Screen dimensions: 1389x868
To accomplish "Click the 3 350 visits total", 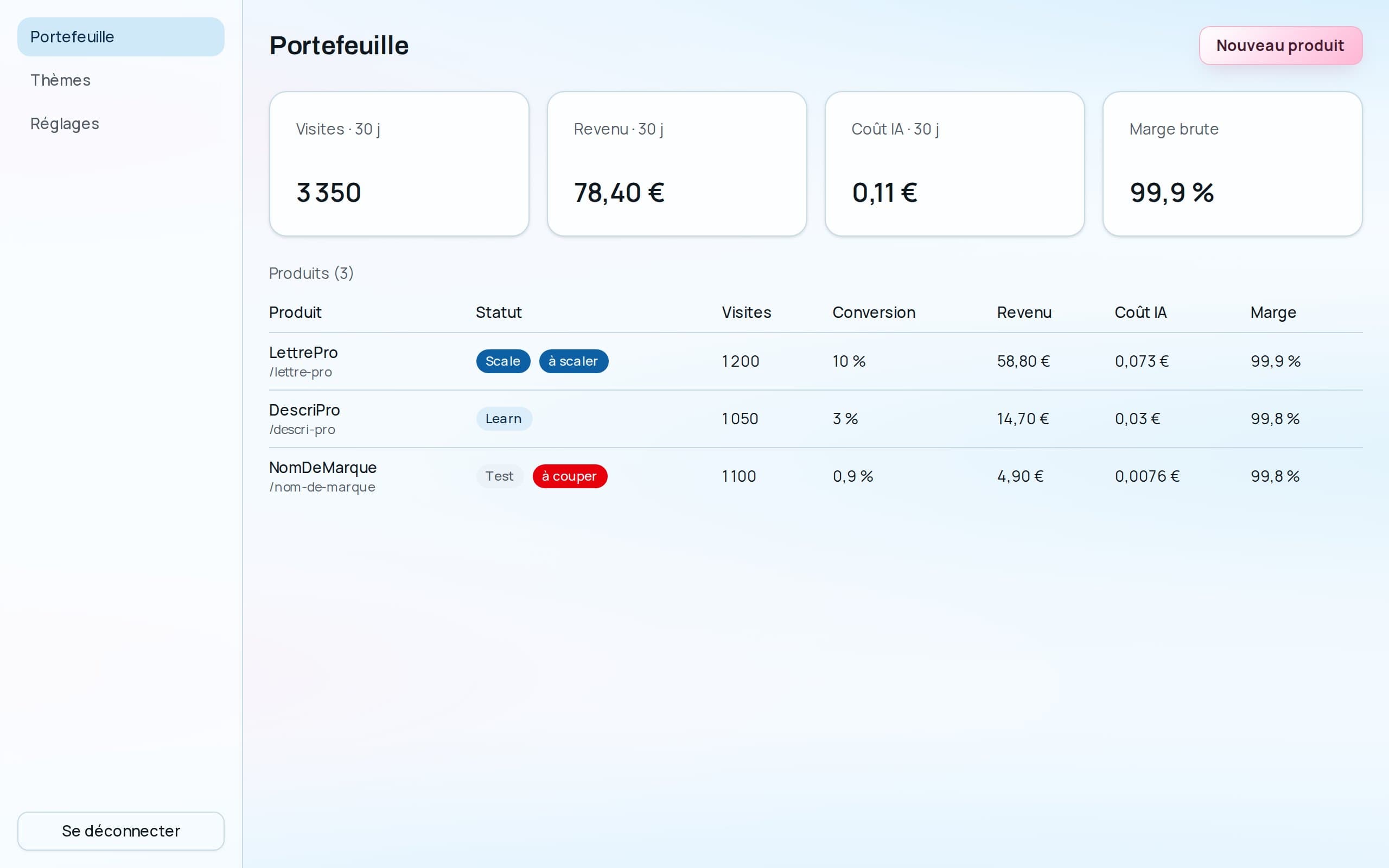I will (328, 192).
